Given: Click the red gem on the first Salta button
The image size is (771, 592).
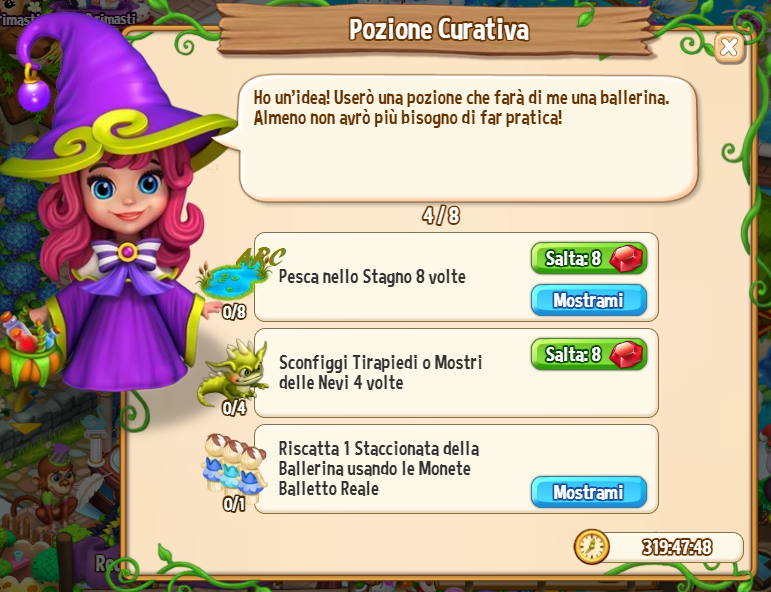Looking at the screenshot, I should pyautogui.click(x=626, y=259).
